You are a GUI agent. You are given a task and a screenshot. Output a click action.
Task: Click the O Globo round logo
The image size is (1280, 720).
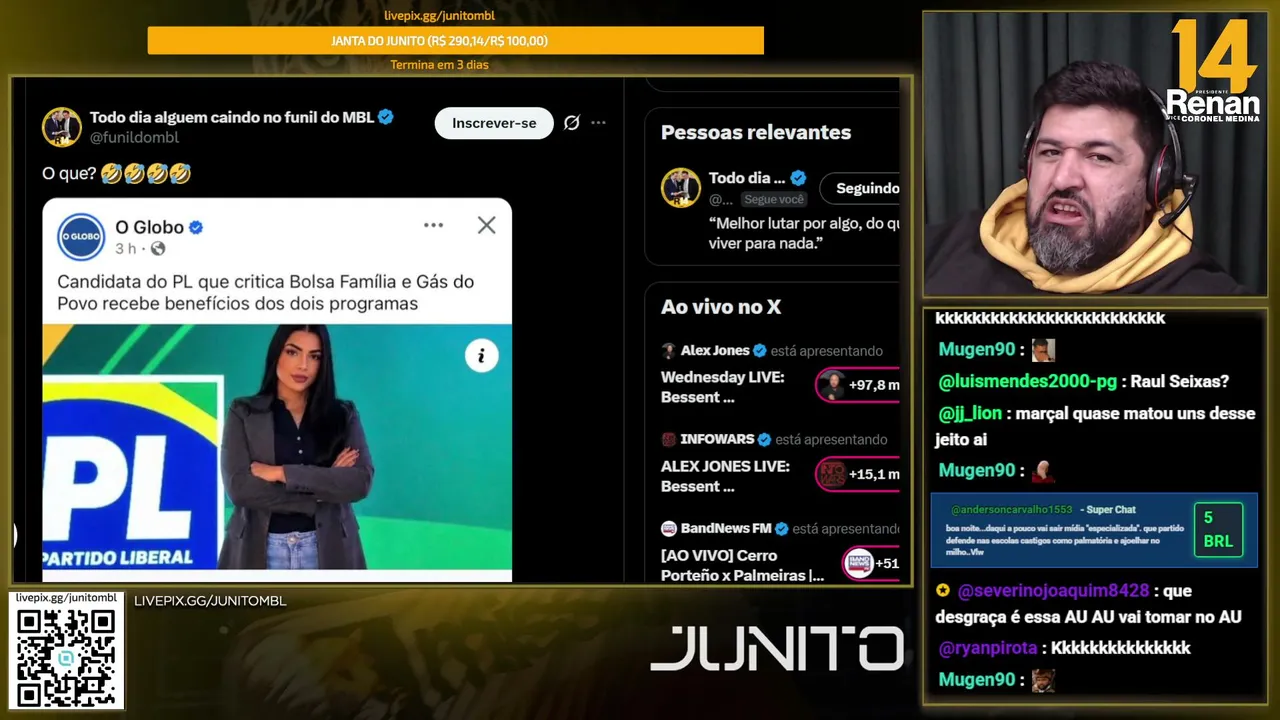tap(81, 237)
